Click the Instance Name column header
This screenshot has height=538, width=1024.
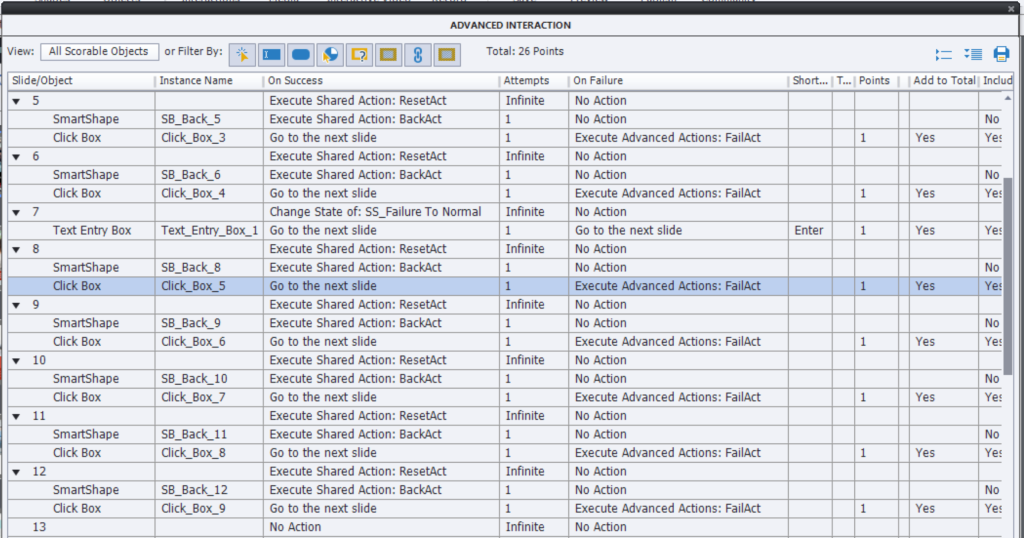point(208,80)
